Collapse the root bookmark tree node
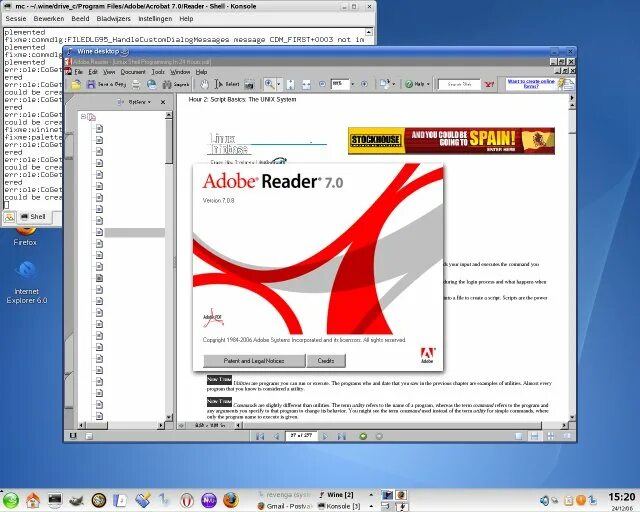This screenshot has width=640, height=512. click(83, 117)
